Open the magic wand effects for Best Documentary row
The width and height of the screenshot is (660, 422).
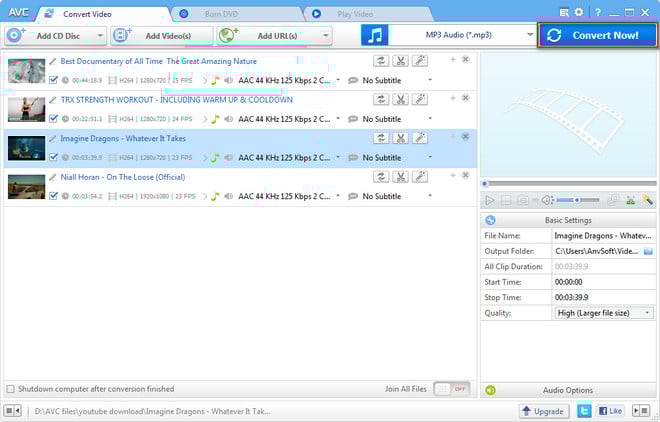click(420, 61)
